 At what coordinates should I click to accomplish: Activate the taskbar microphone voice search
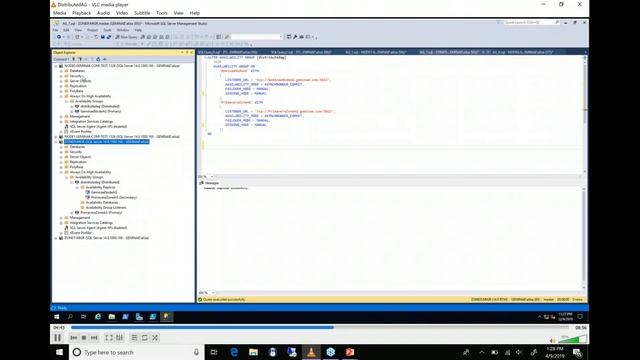[x=196, y=352]
